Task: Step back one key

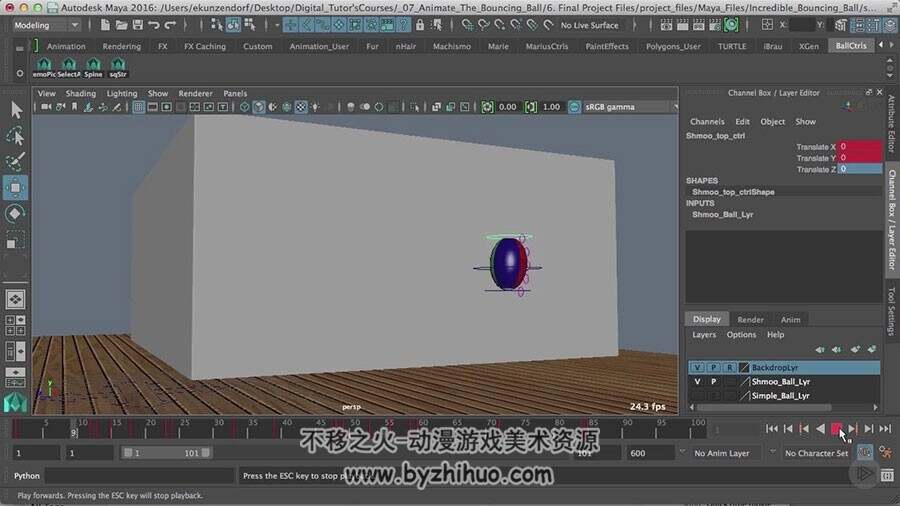Action: [804, 429]
